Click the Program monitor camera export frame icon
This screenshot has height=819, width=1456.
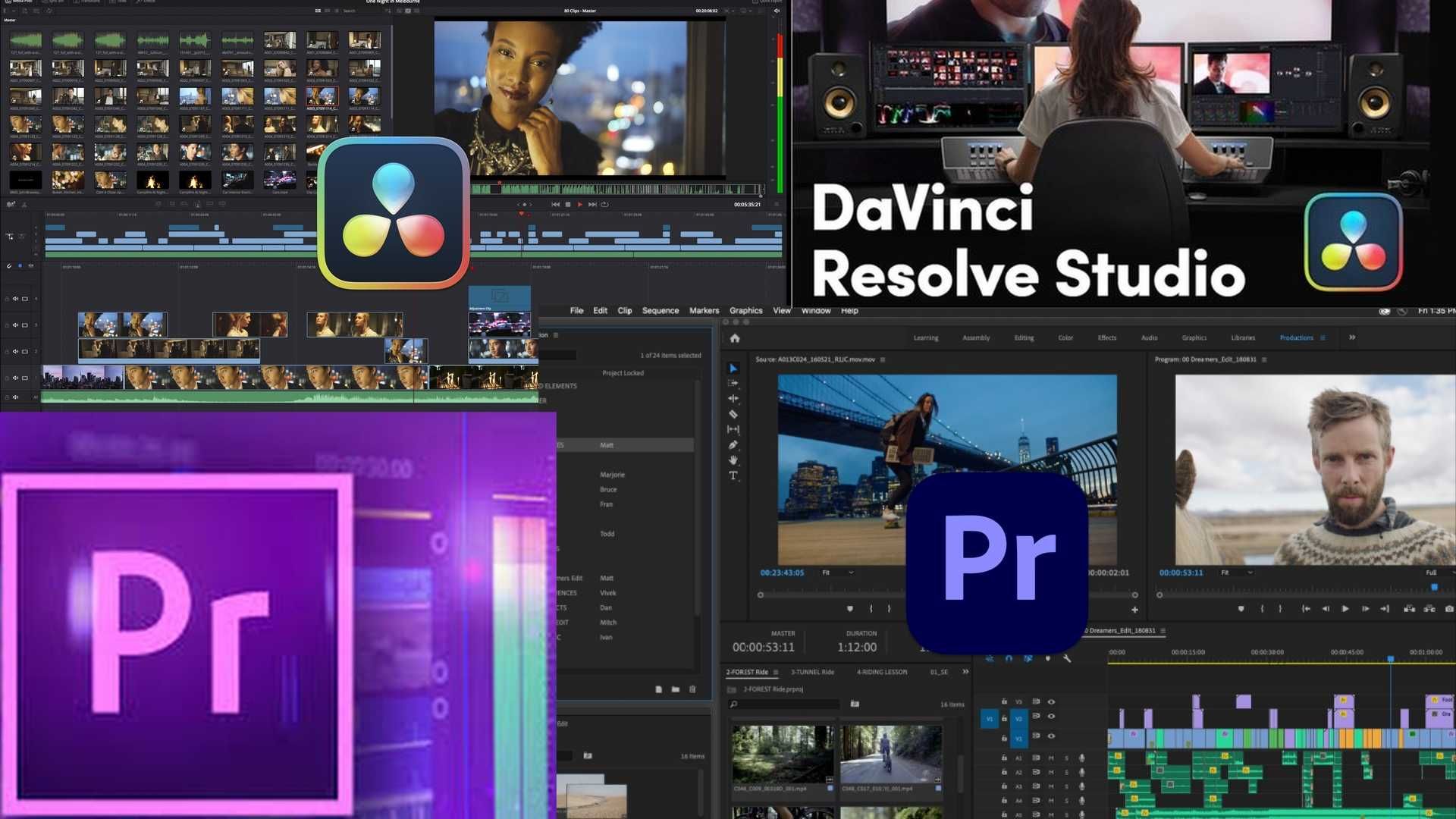[x=1449, y=609]
